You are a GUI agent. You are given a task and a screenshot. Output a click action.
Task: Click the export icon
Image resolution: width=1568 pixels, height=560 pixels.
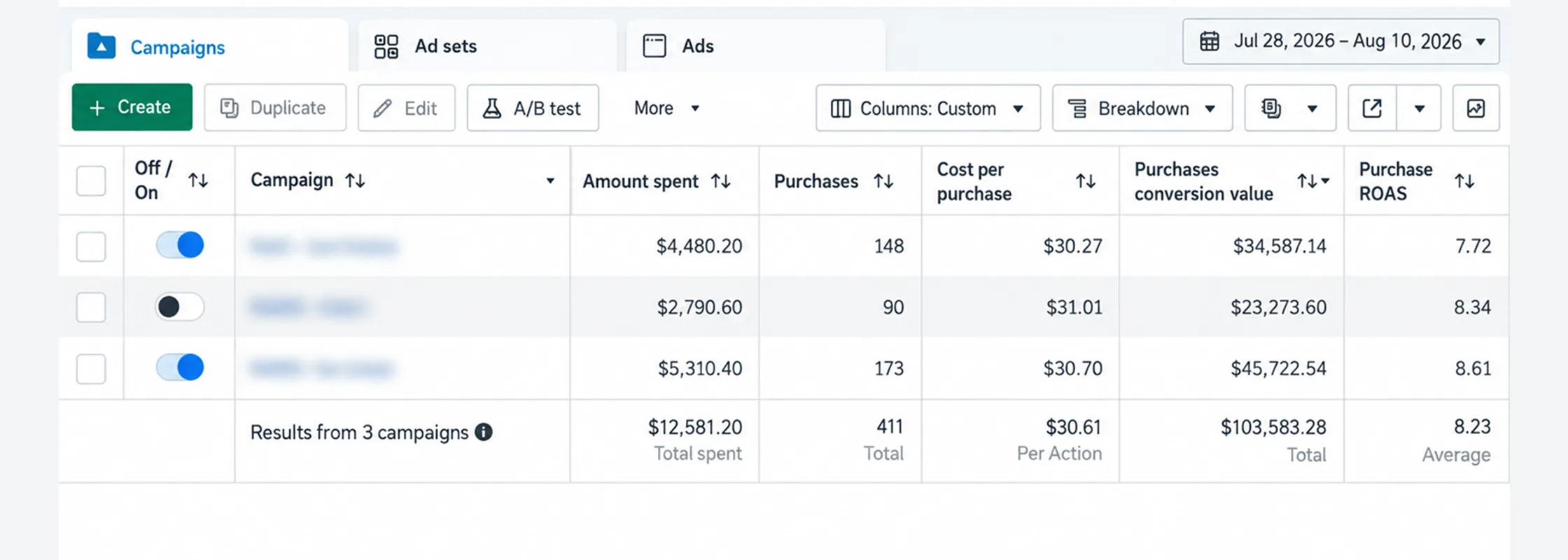click(1372, 108)
